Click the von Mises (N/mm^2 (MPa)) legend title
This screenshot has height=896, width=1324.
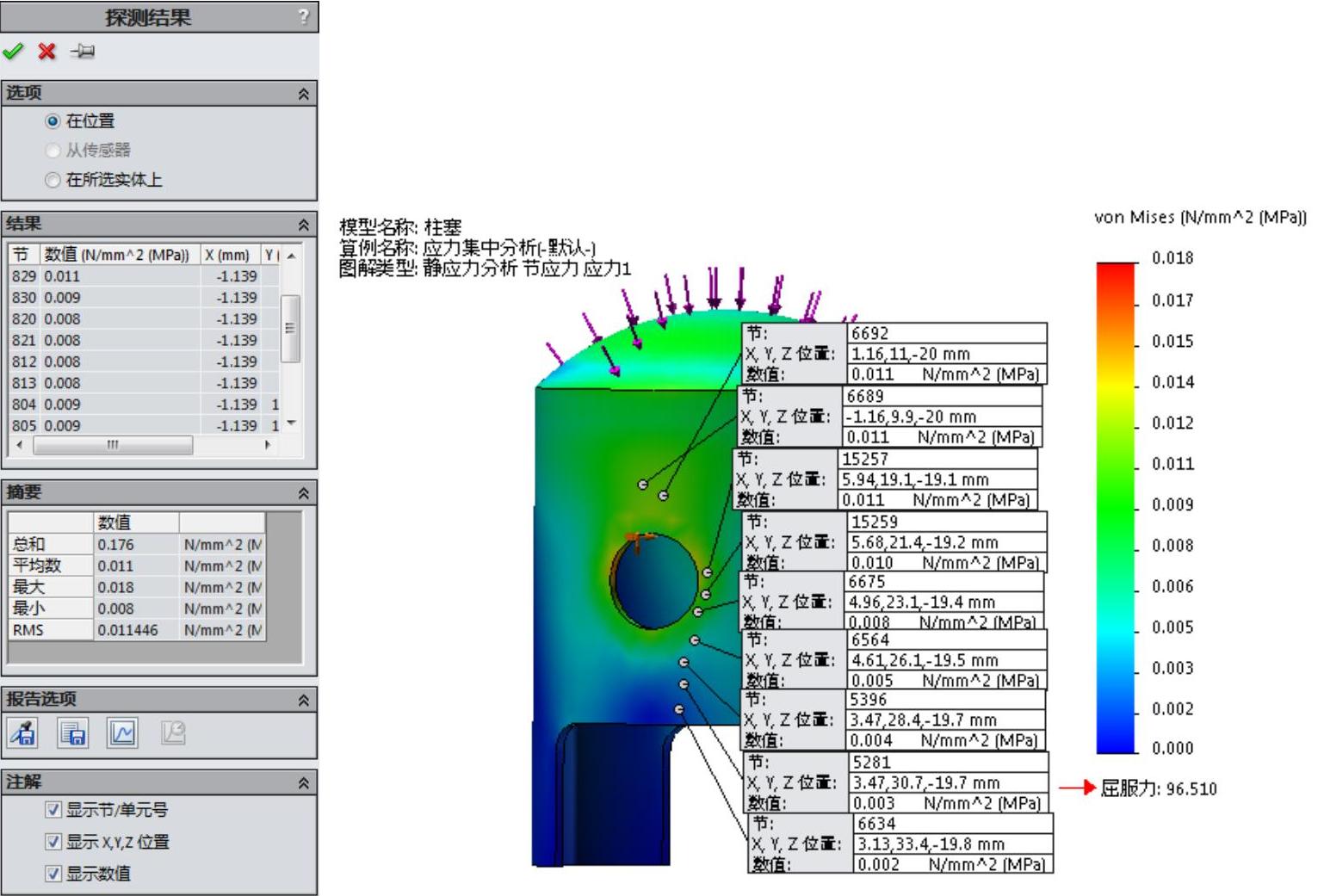1200,218
